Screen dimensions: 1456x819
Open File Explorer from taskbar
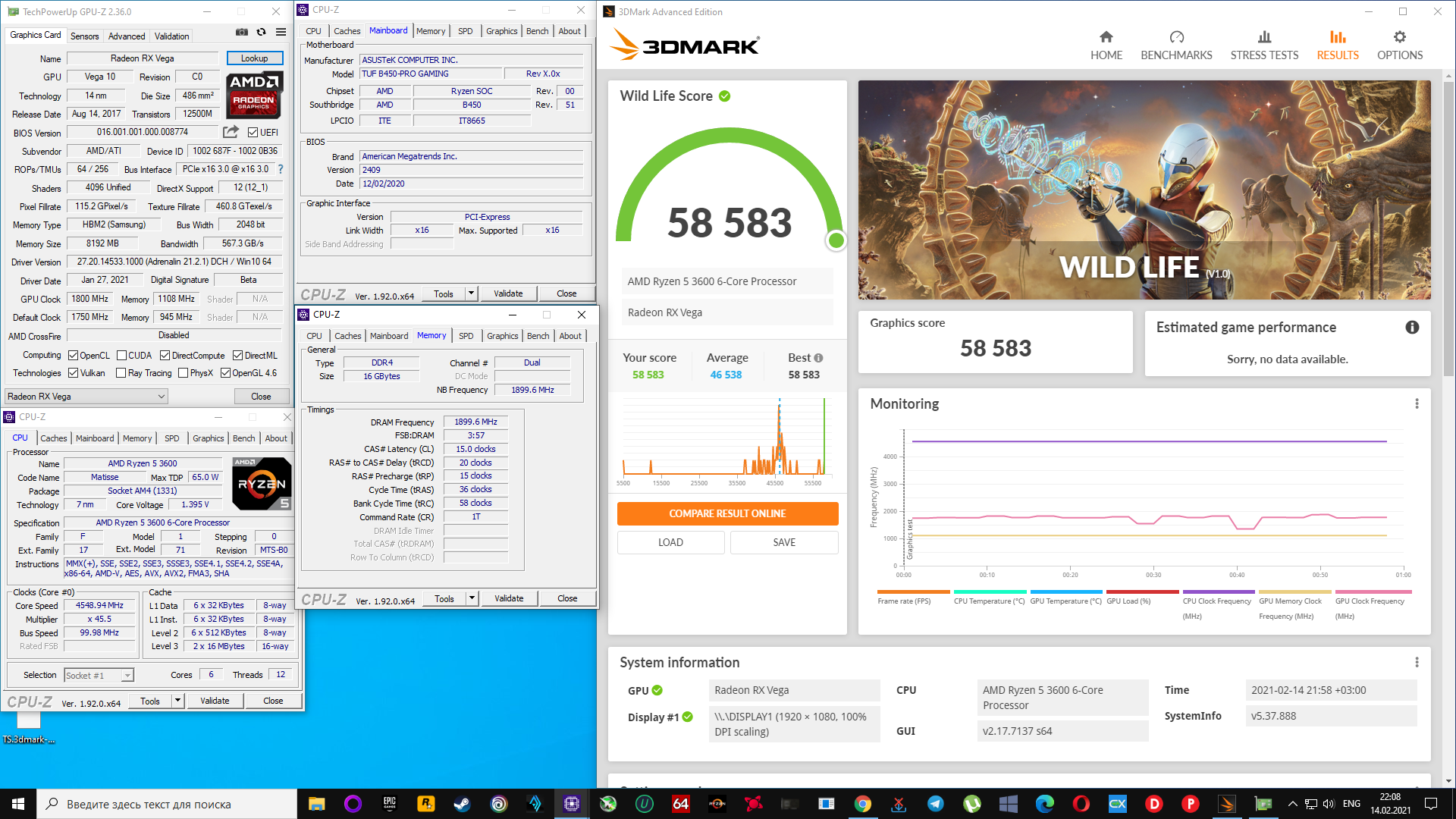(x=316, y=804)
